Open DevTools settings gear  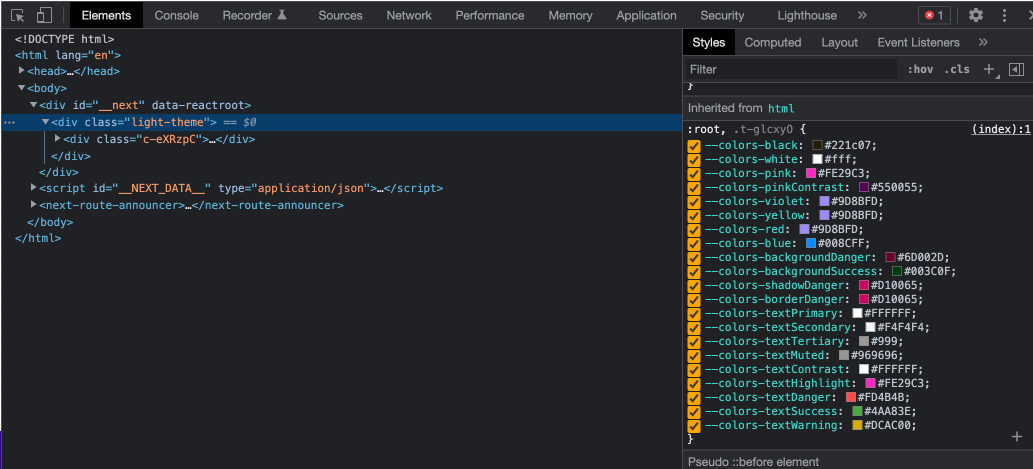pos(976,15)
